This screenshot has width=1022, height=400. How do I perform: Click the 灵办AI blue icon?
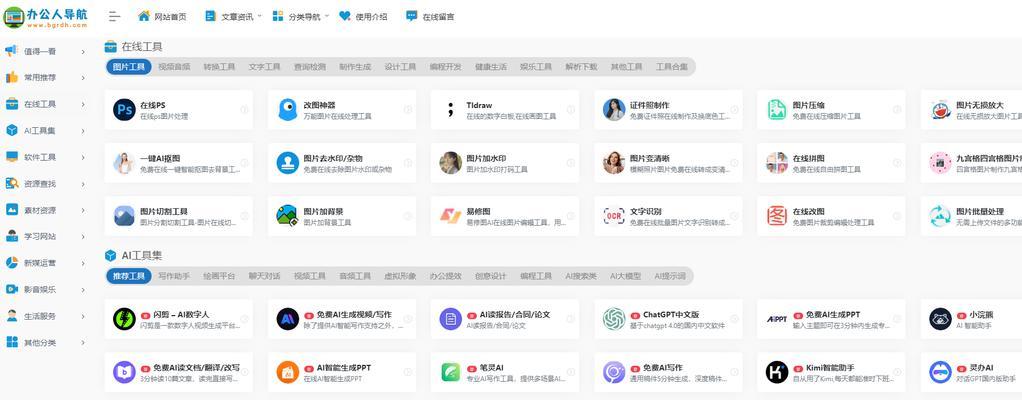coord(941,372)
